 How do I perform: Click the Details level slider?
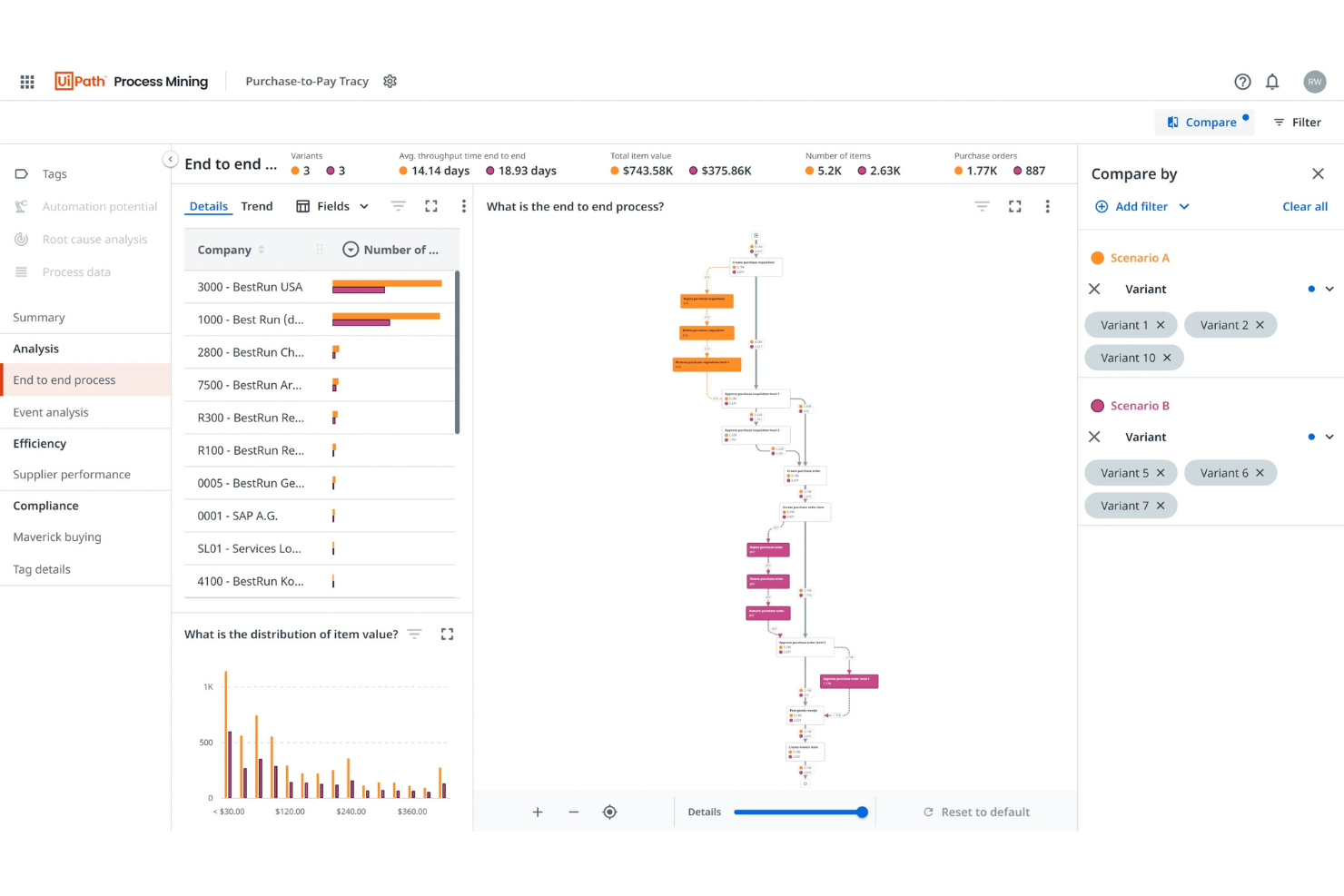[800, 812]
